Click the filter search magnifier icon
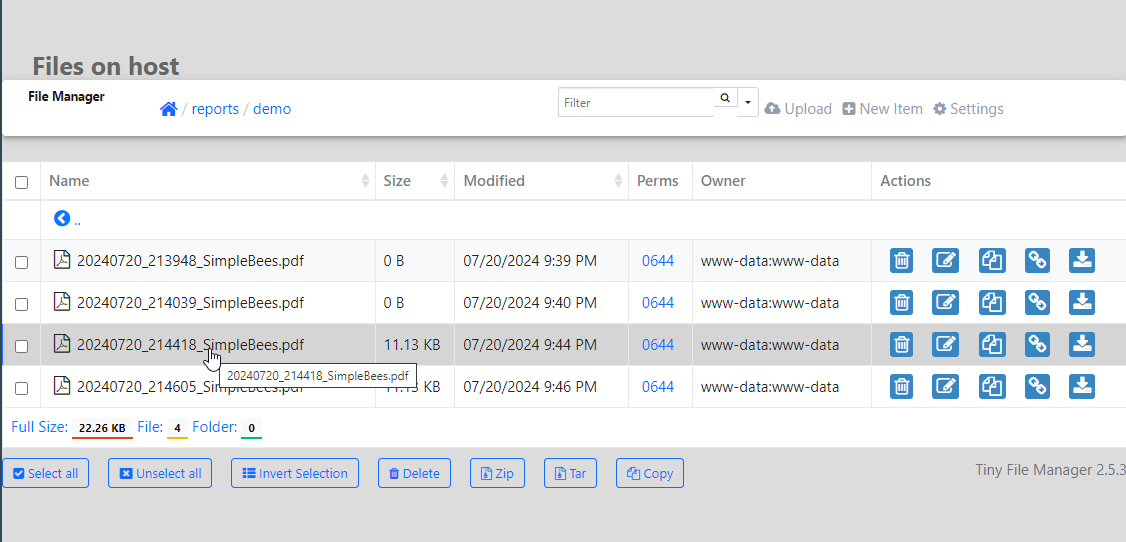Screen dimensions: 1126x542 coord(725,98)
